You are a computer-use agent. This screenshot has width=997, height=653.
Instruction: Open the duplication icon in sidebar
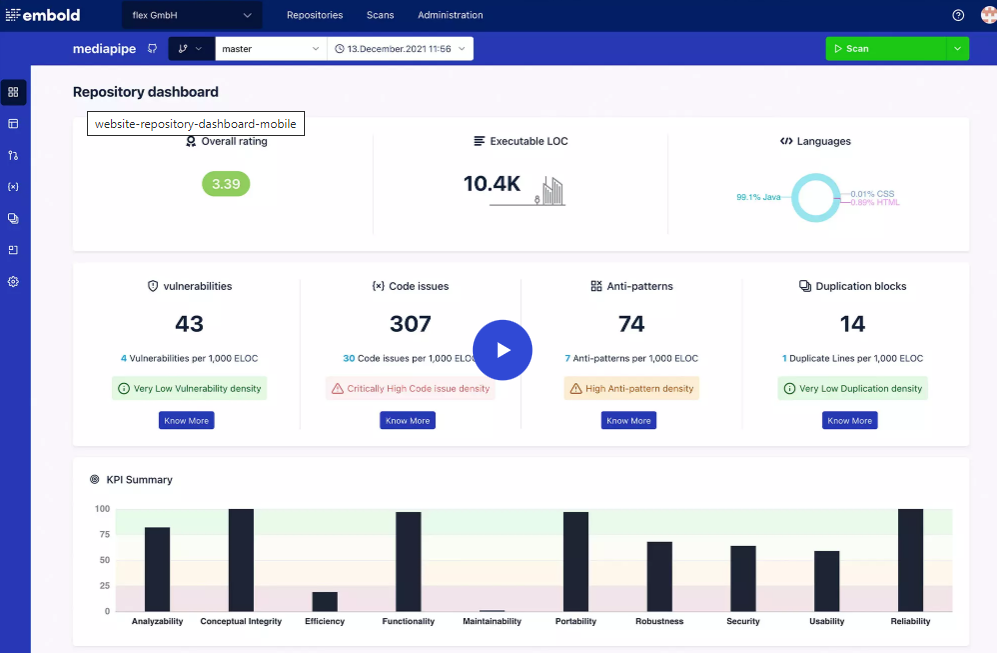pyautogui.click(x=13, y=219)
